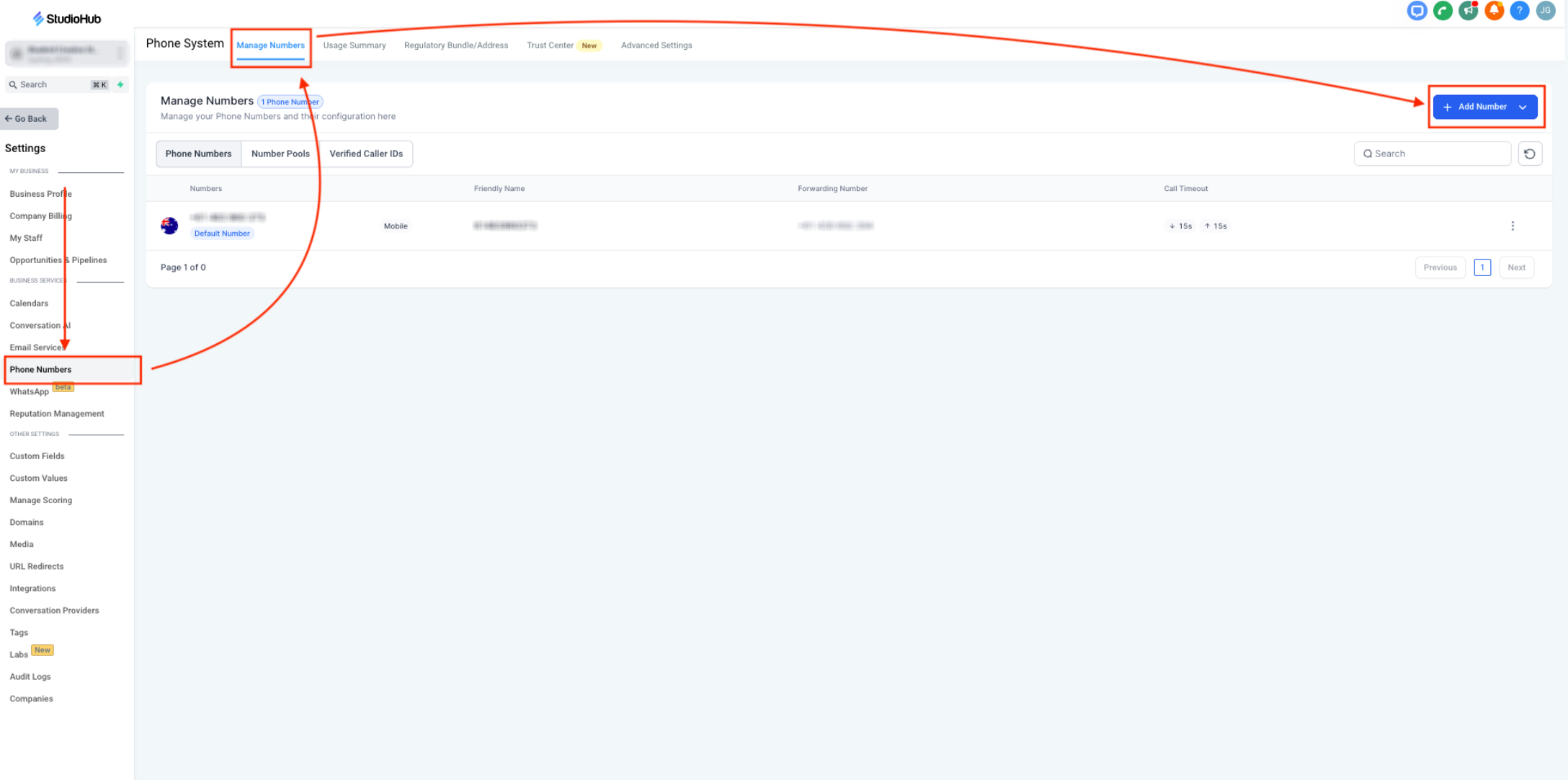Click the Next pagination button
The image size is (1568, 780).
point(1516,267)
